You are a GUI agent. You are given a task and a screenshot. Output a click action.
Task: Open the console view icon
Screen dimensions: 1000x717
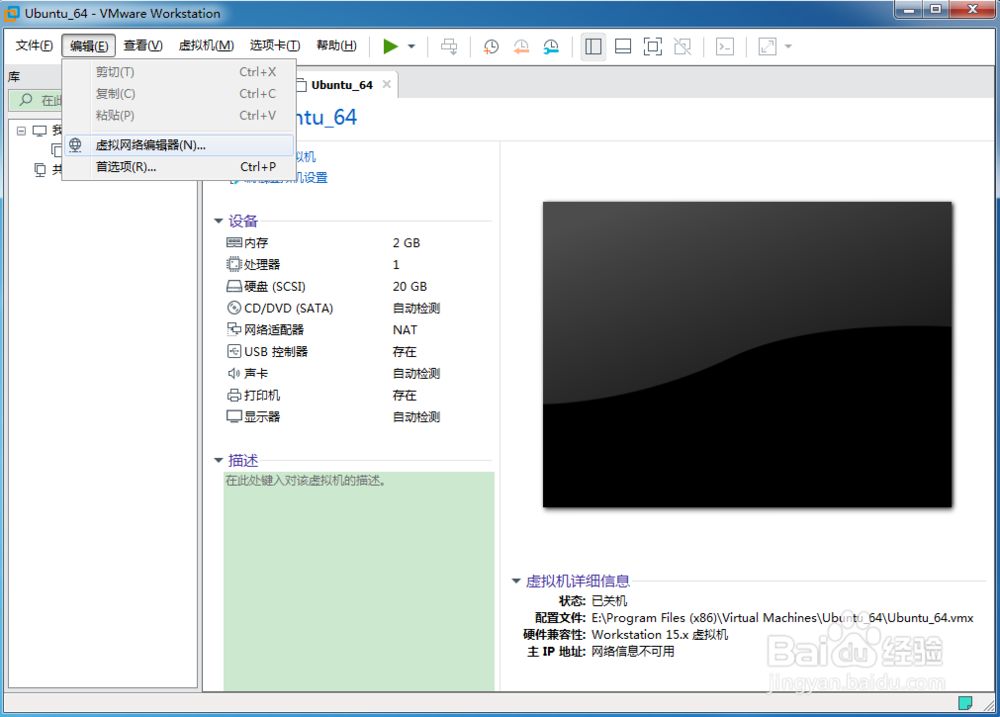[x=725, y=46]
